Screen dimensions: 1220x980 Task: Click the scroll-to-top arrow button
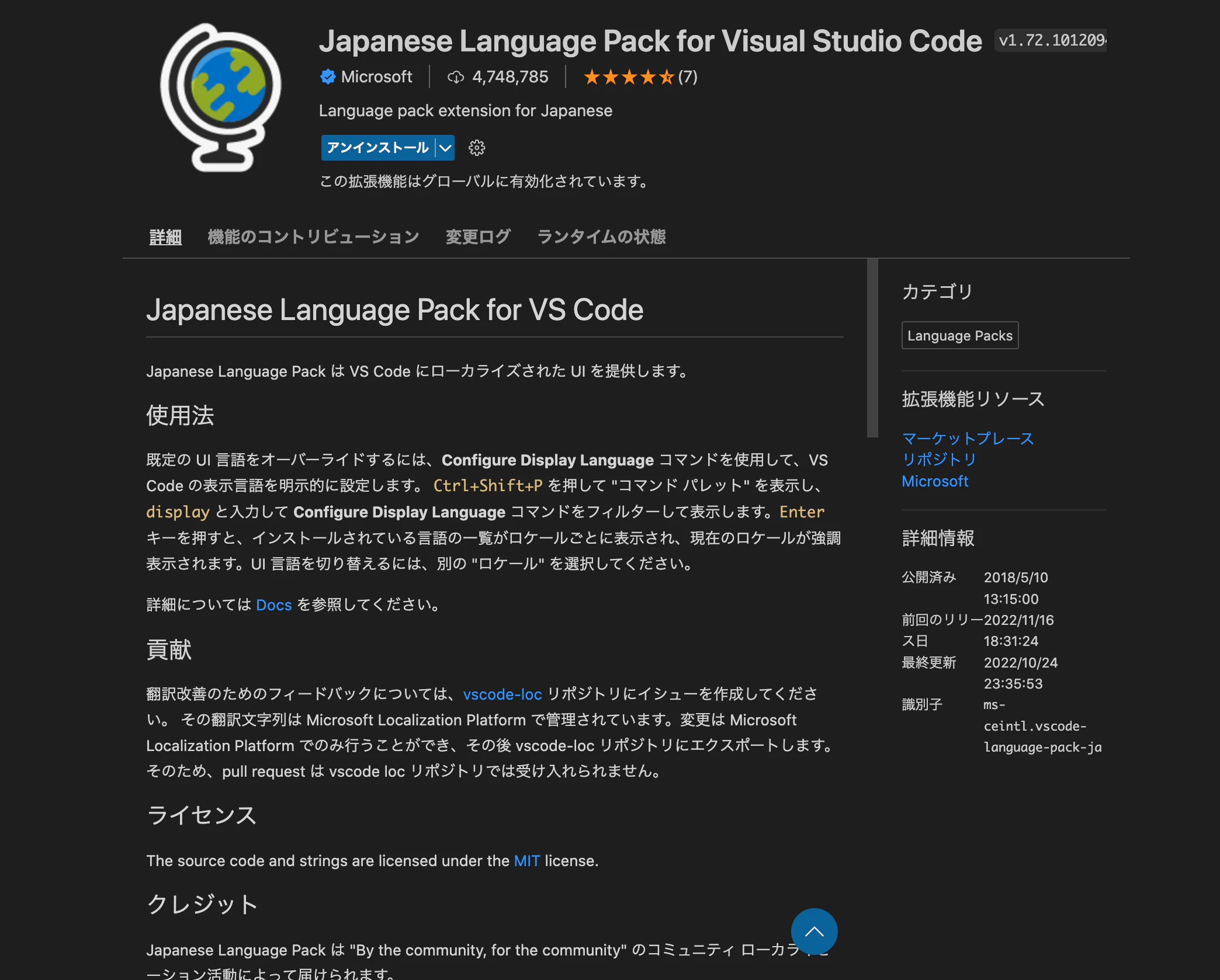(814, 932)
